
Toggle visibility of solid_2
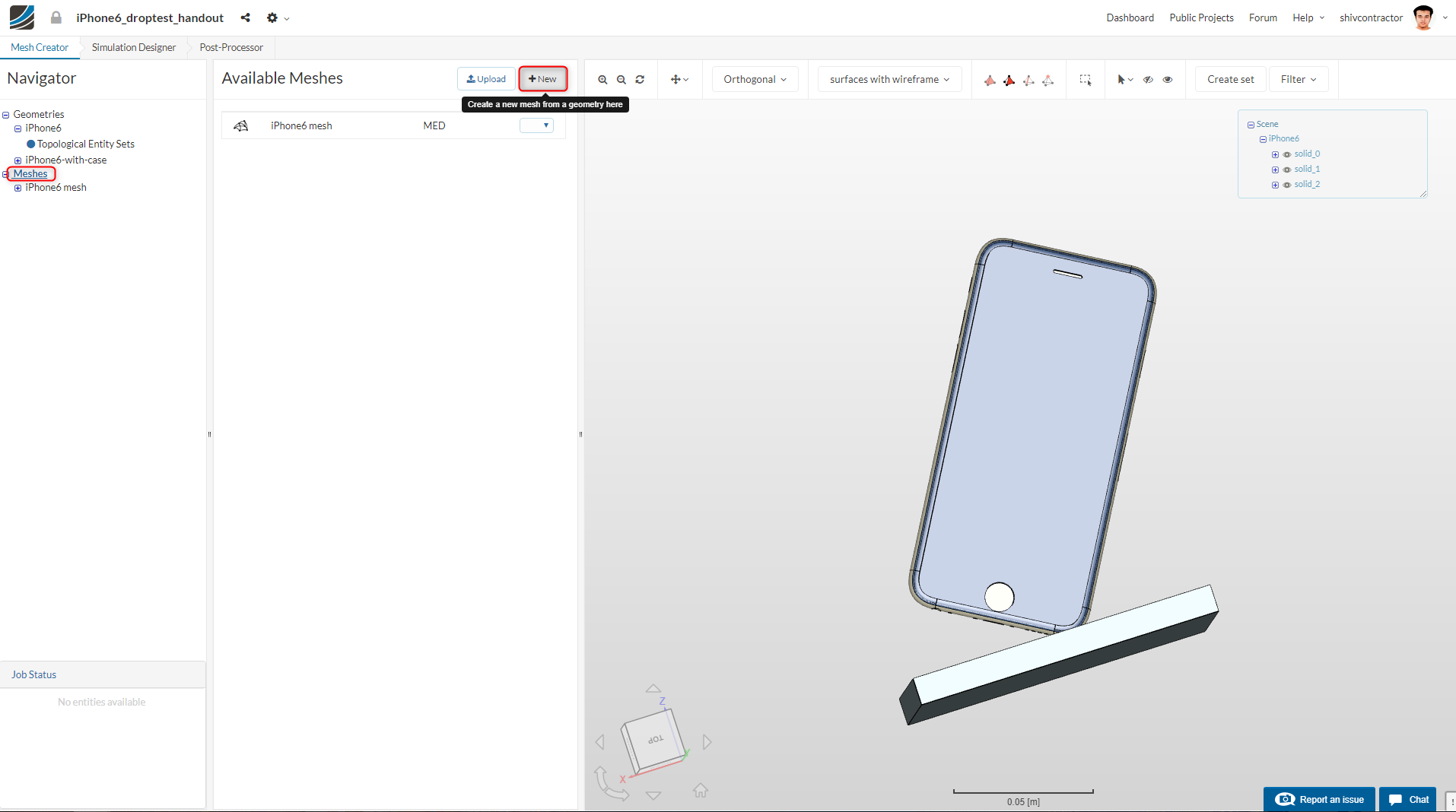coord(1287,185)
